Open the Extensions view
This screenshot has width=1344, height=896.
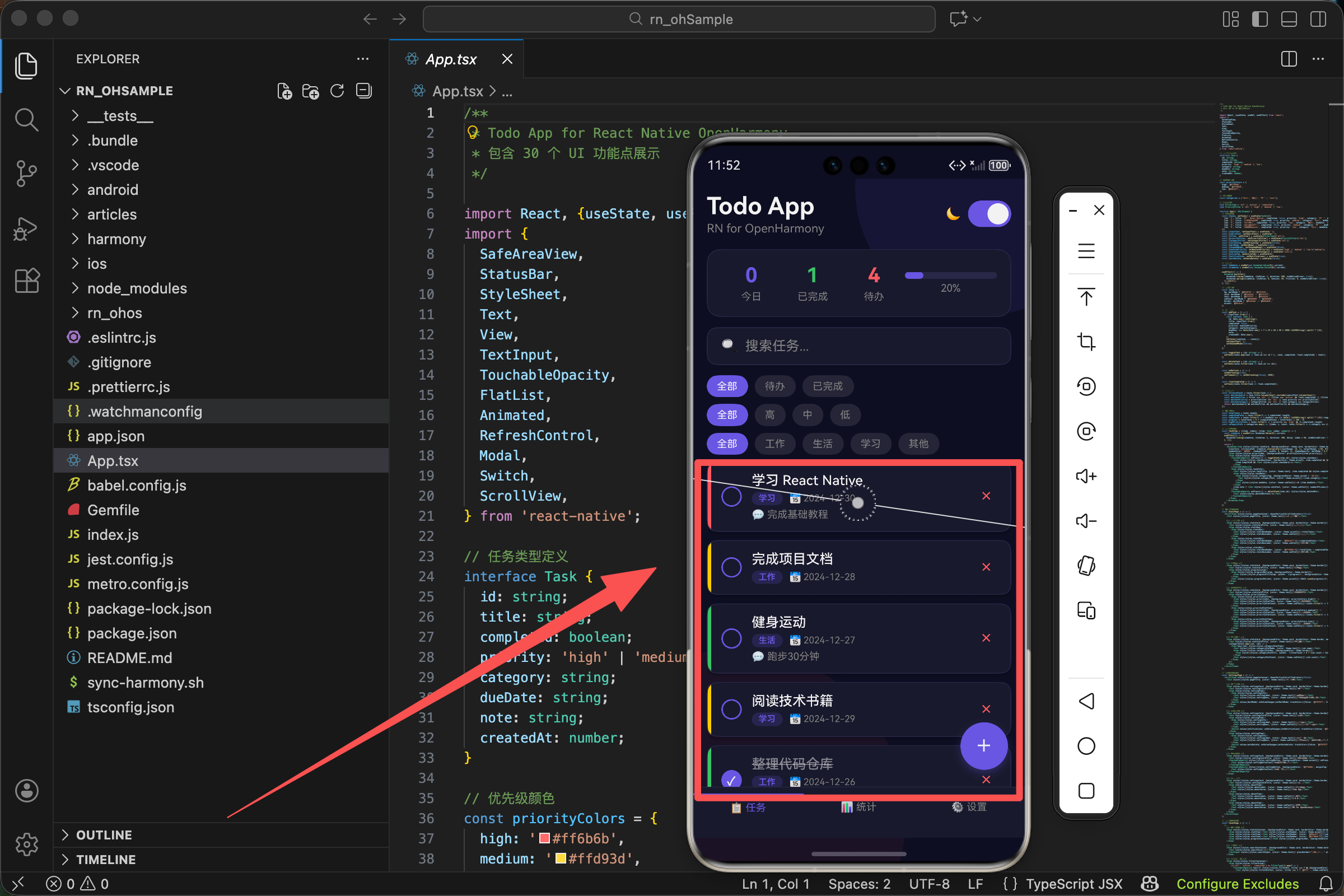(x=26, y=281)
